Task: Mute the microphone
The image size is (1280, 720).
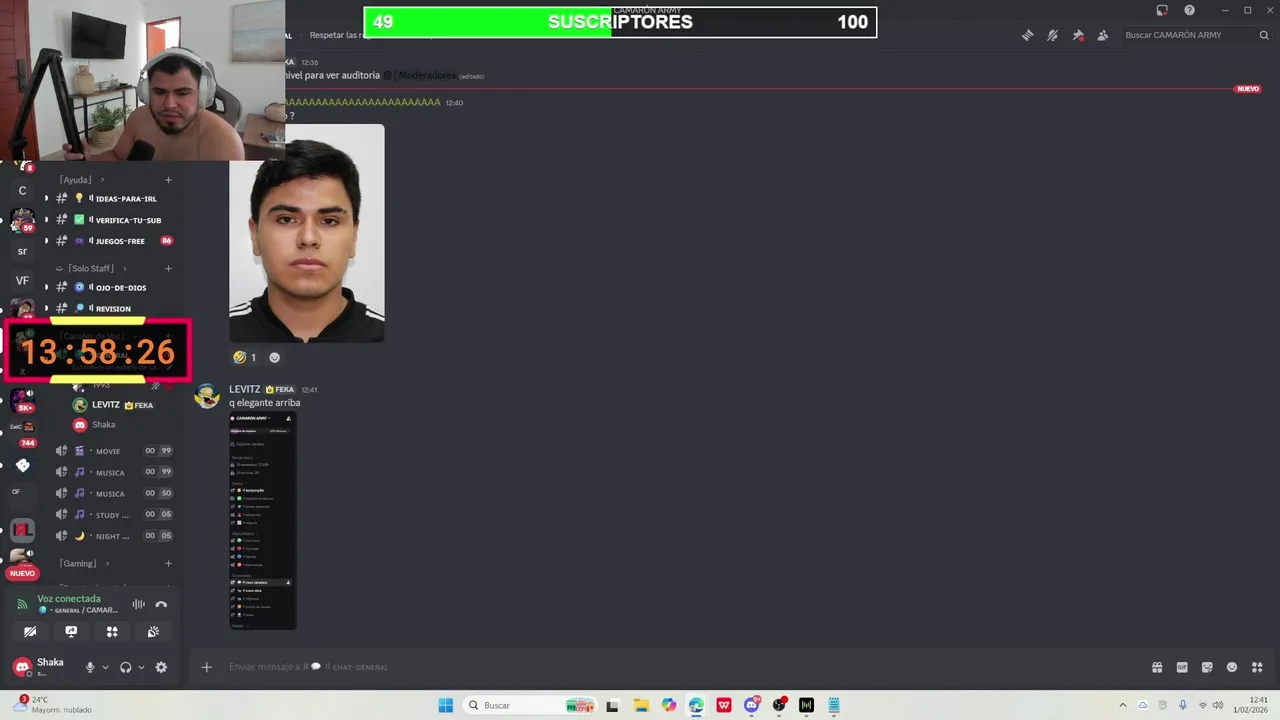Action: click(x=90, y=667)
